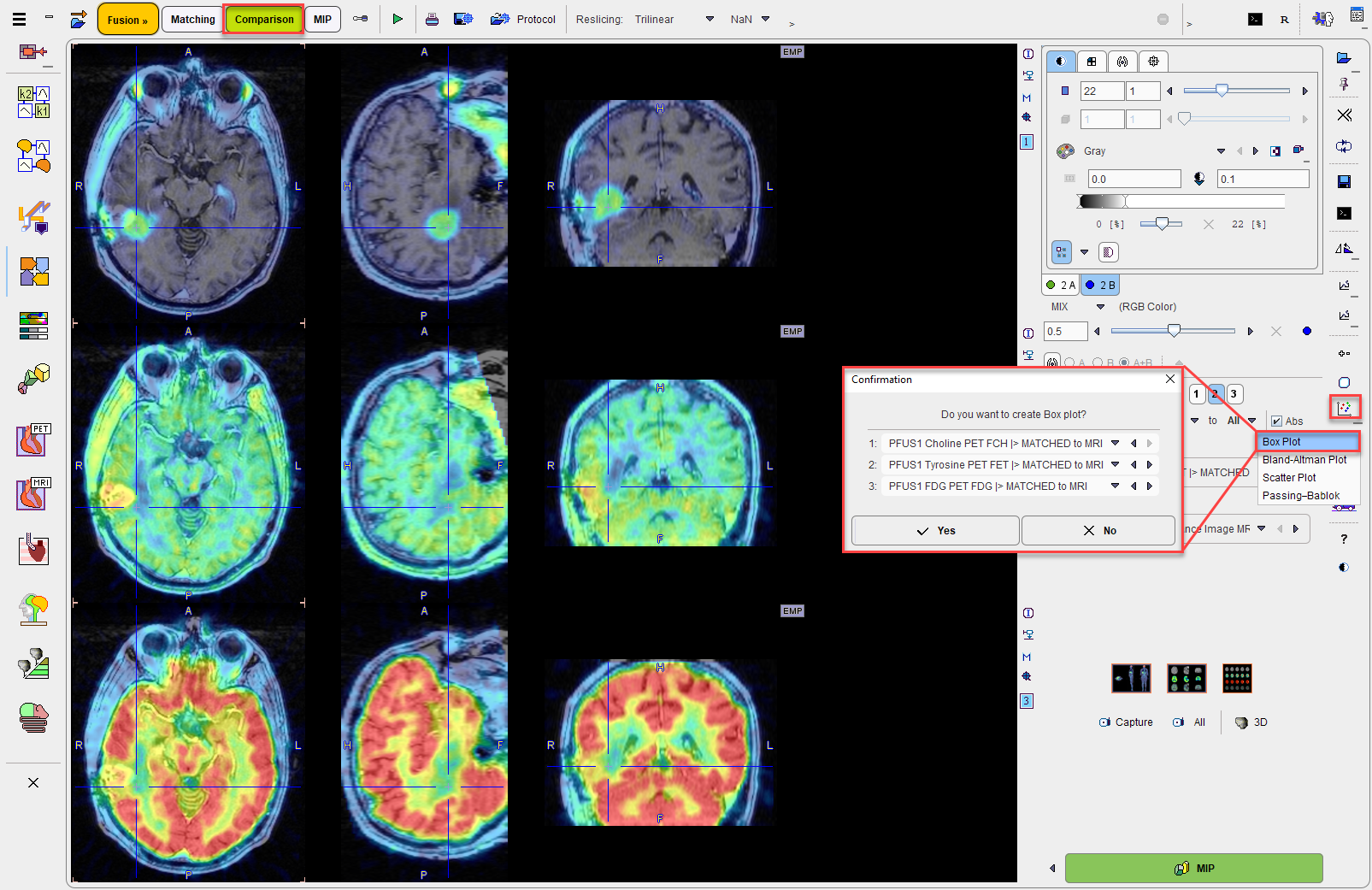The image size is (1372, 890).
Task: Switch to the Comparison tab
Action: click(264, 19)
